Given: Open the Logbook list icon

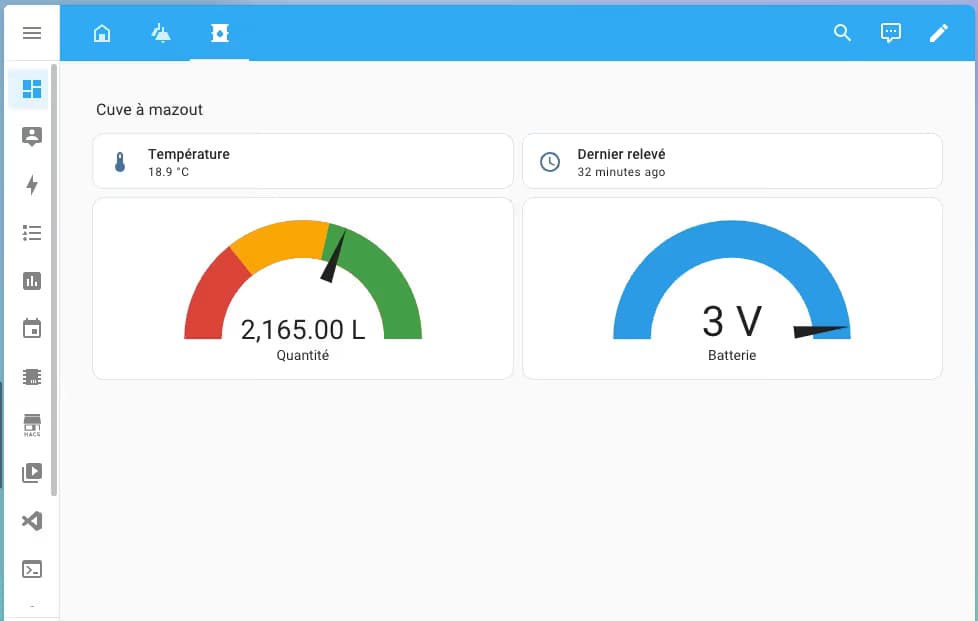Looking at the screenshot, I should click(x=32, y=233).
